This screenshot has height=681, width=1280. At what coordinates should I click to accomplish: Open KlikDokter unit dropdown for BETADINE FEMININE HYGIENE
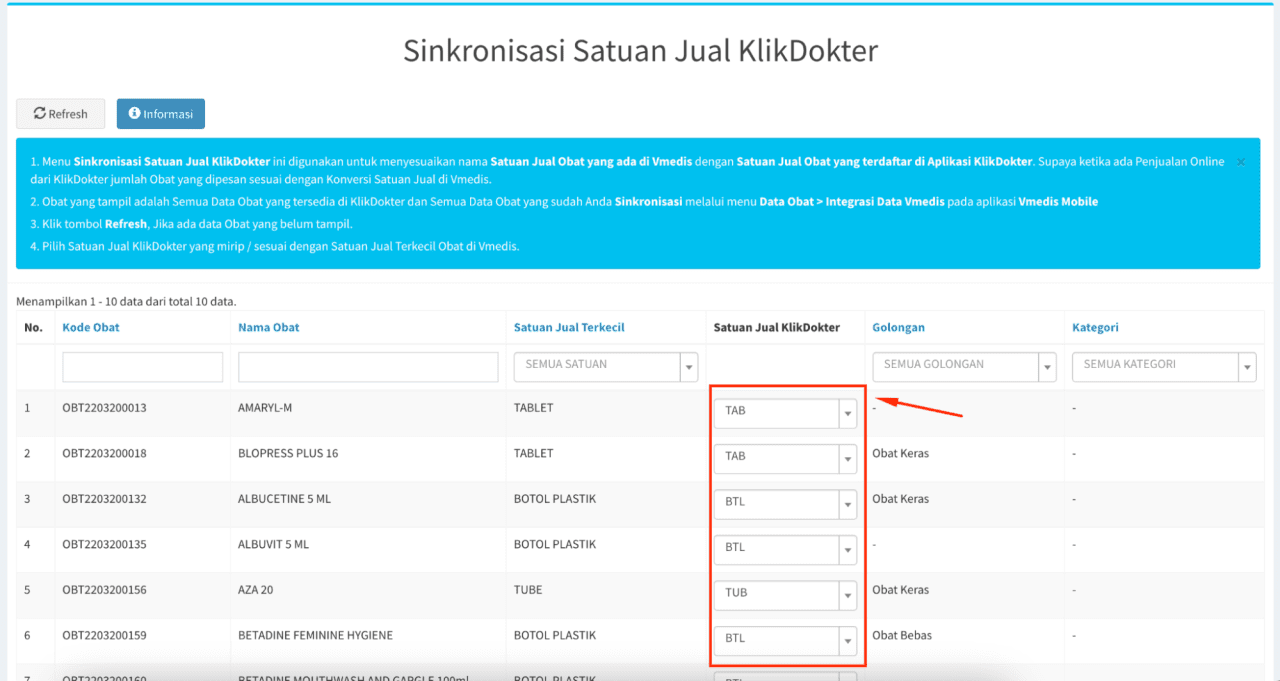(785, 640)
